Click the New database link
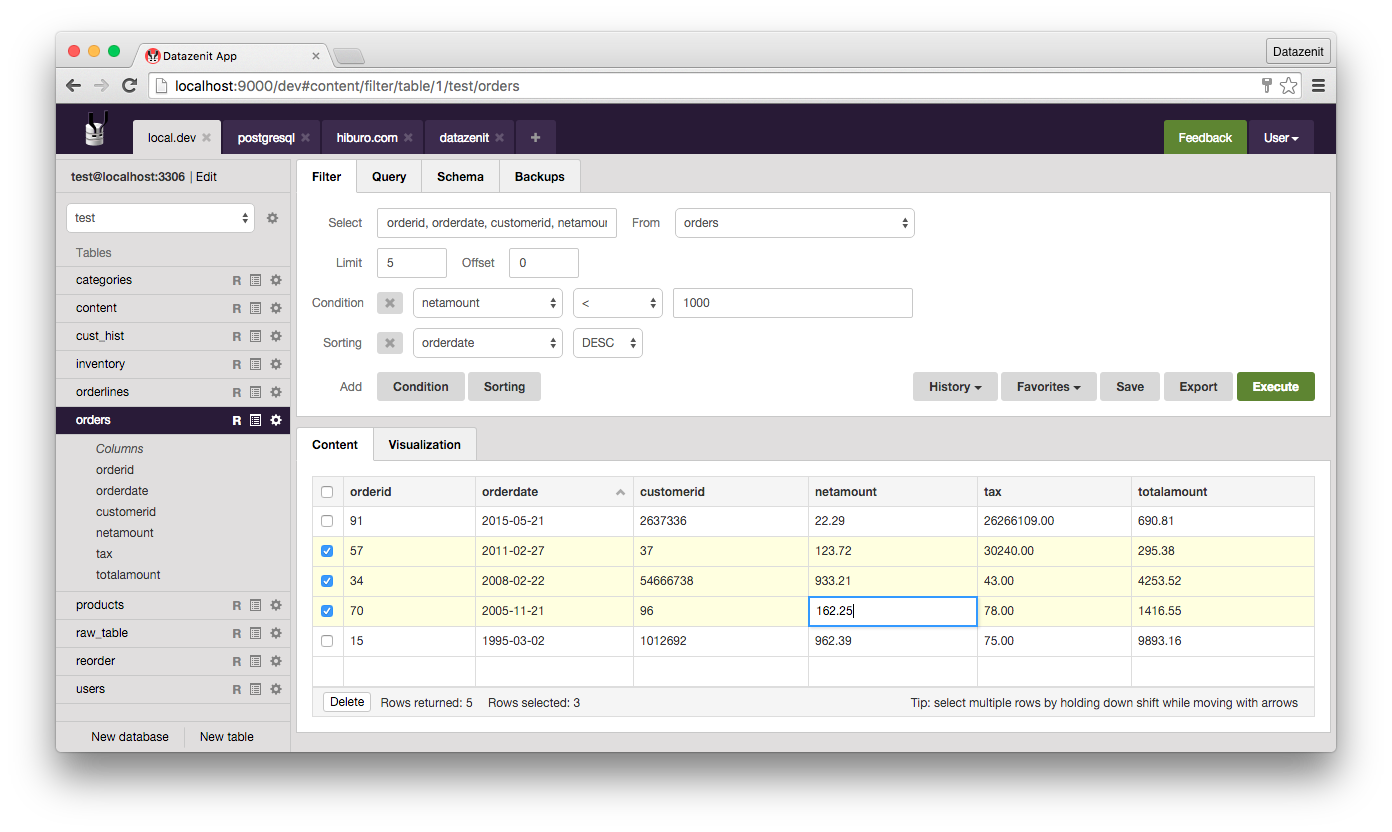The width and height of the screenshot is (1392, 832). [130, 737]
